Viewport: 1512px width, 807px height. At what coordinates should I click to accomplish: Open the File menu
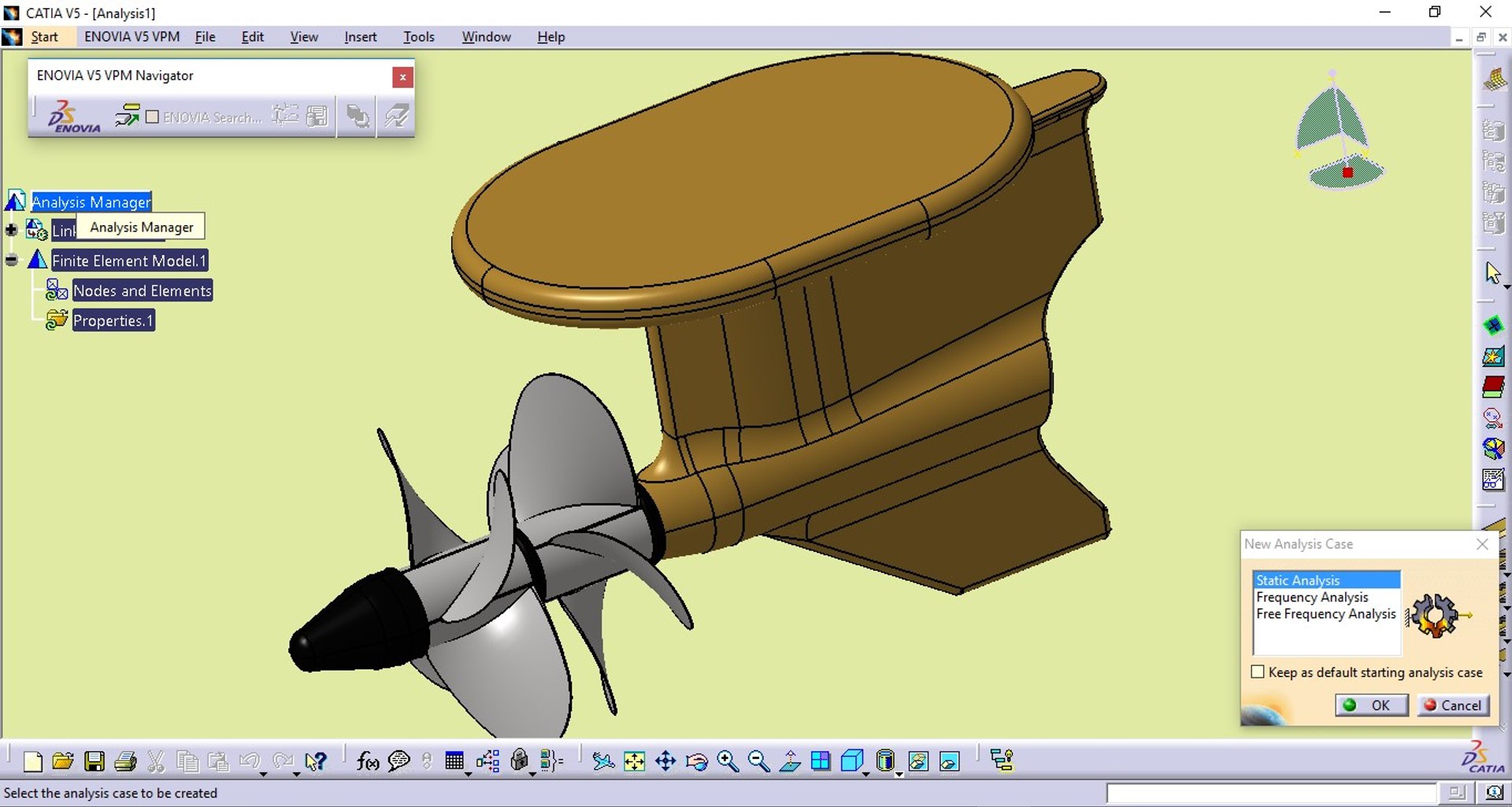coord(205,37)
